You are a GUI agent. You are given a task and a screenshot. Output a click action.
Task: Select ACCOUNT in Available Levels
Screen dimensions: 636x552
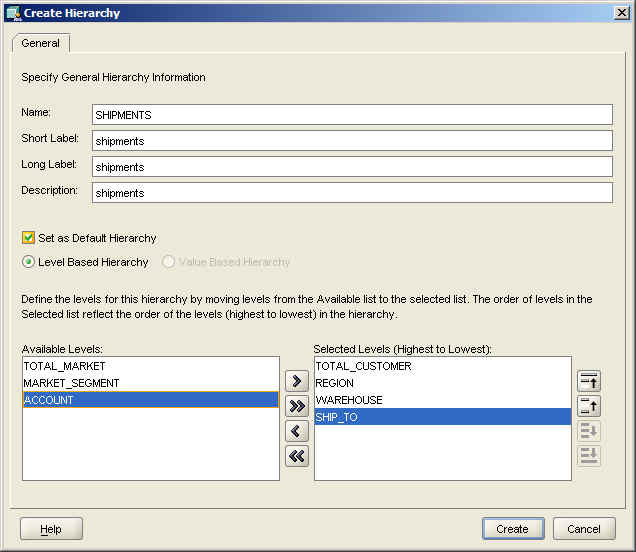click(x=151, y=400)
